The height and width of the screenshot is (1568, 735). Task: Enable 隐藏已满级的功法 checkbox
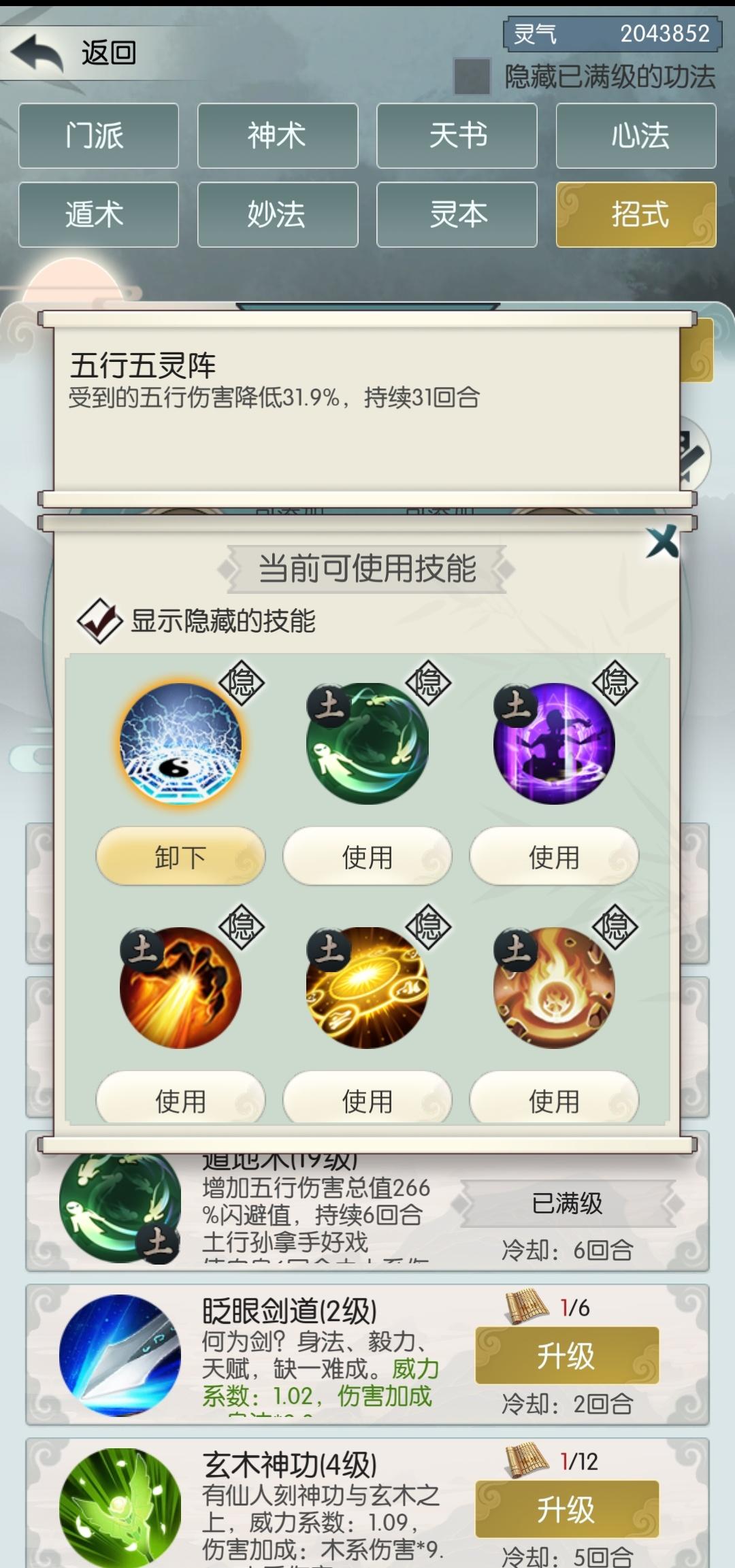point(472,76)
